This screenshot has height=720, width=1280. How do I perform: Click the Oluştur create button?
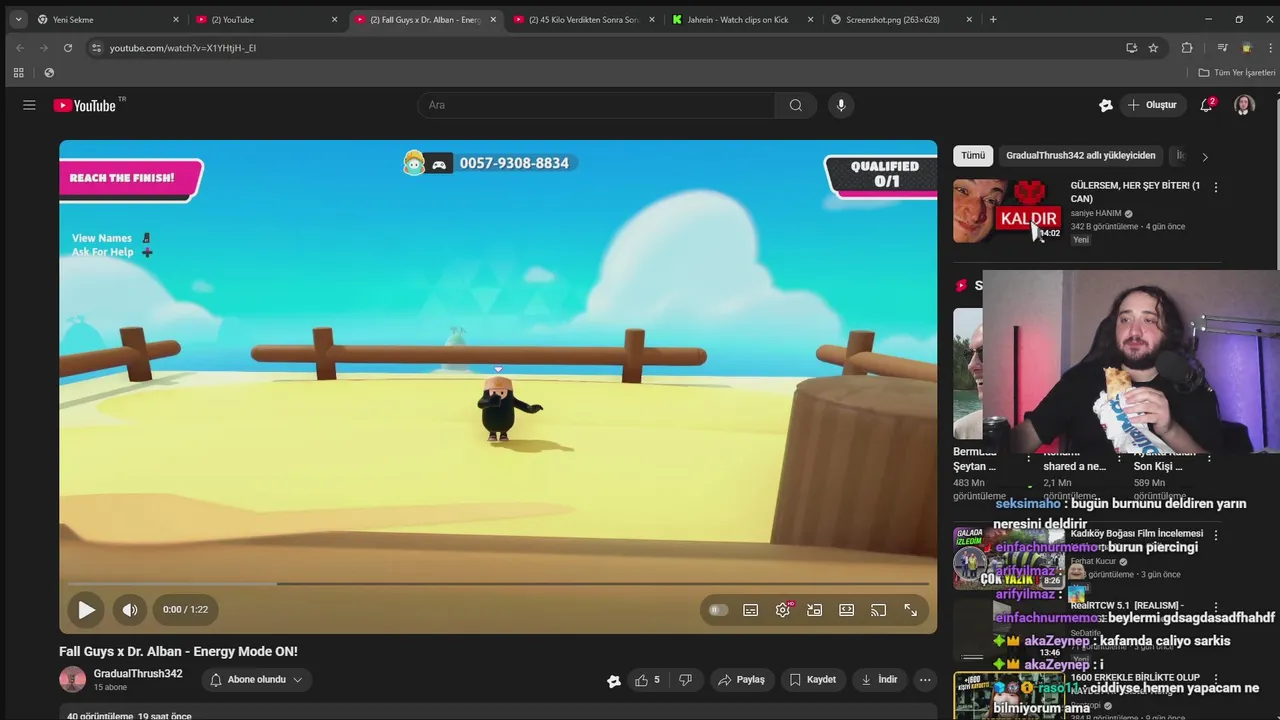click(x=1152, y=105)
